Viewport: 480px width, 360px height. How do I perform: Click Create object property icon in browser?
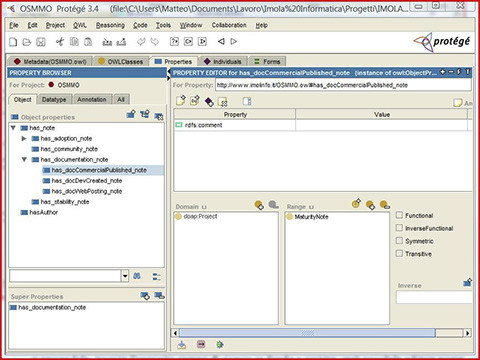coord(131,114)
